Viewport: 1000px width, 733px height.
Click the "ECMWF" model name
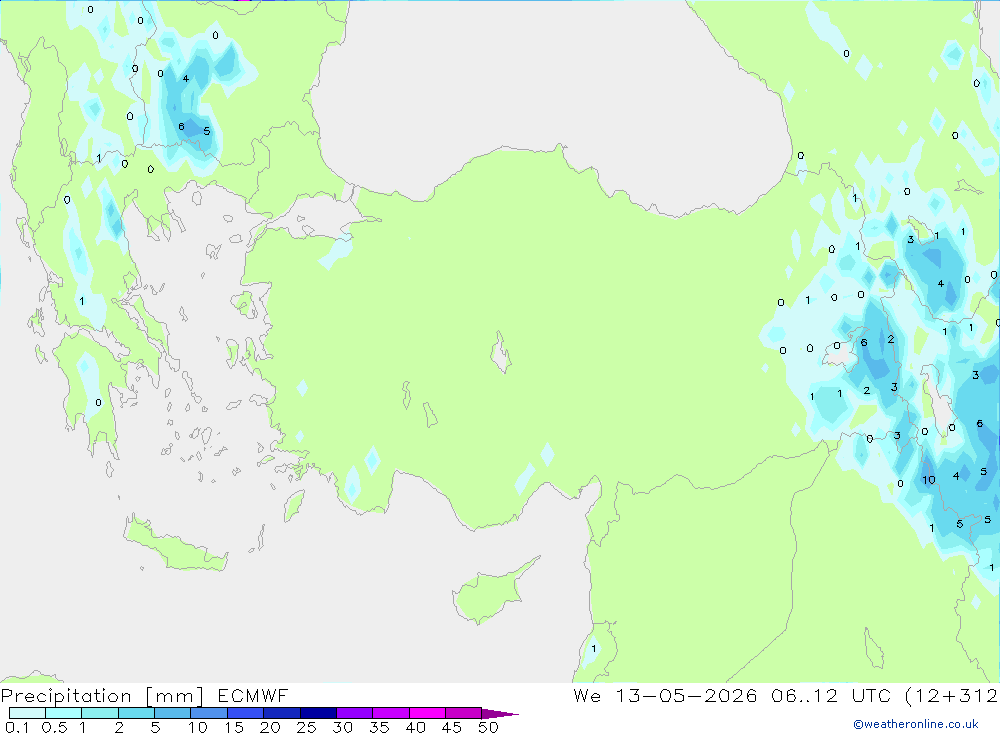tap(253, 695)
